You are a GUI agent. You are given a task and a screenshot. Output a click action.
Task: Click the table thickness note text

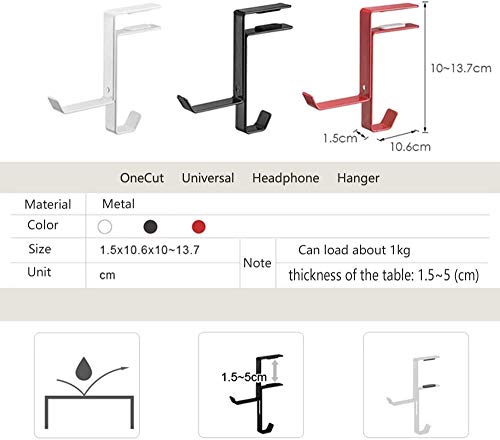384,275
